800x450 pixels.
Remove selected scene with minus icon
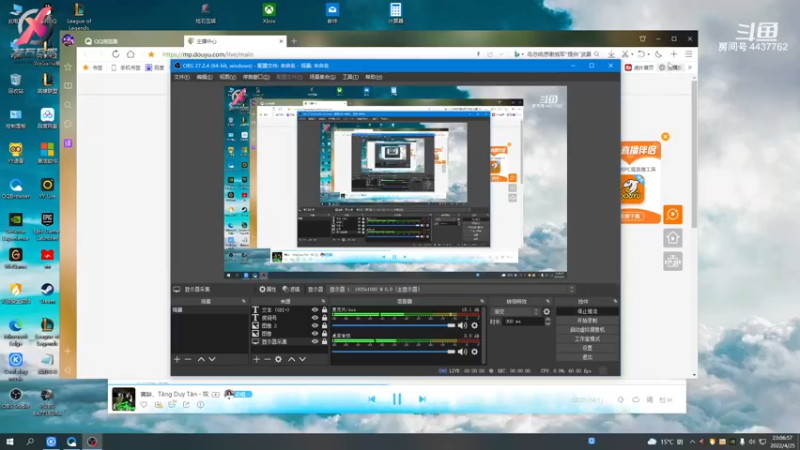point(188,359)
